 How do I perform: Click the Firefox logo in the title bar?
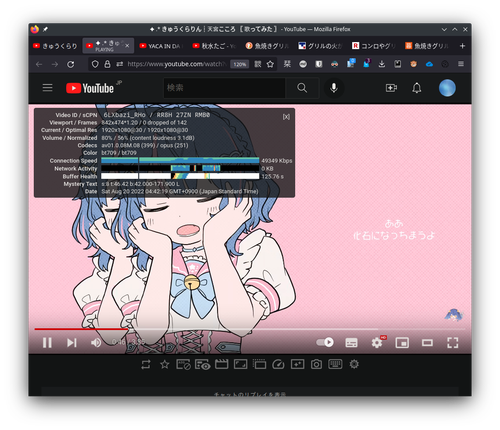(35, 29)
